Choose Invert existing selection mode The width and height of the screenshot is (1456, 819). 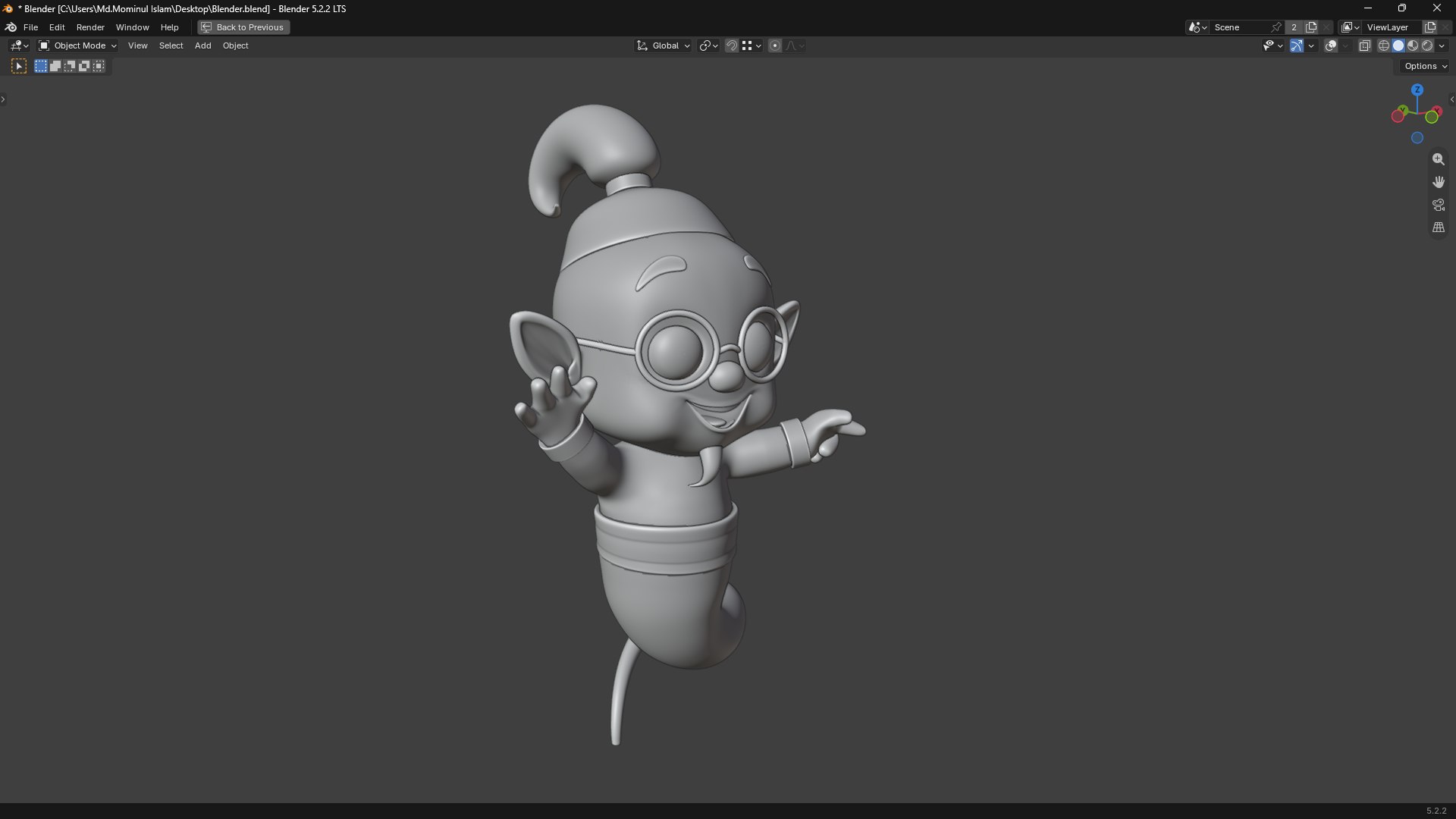pyautogui.click(x=84, y=66)
